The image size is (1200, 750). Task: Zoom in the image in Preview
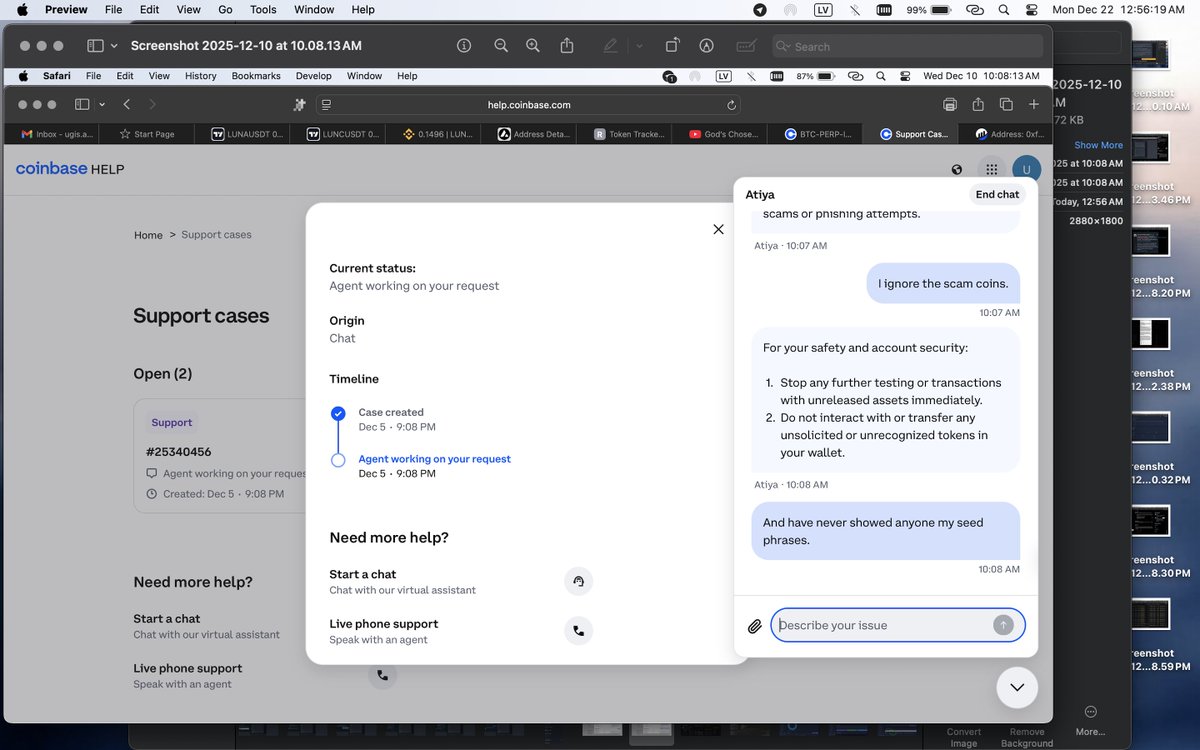[533, 46]
